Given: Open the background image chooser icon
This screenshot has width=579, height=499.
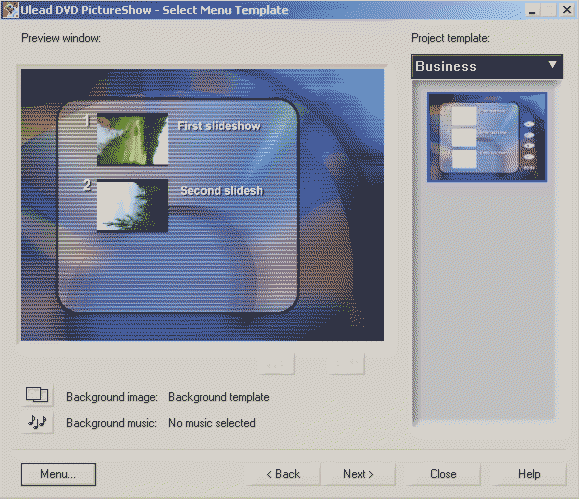Looking at the screenshot, I should click(x=37, y=395).
